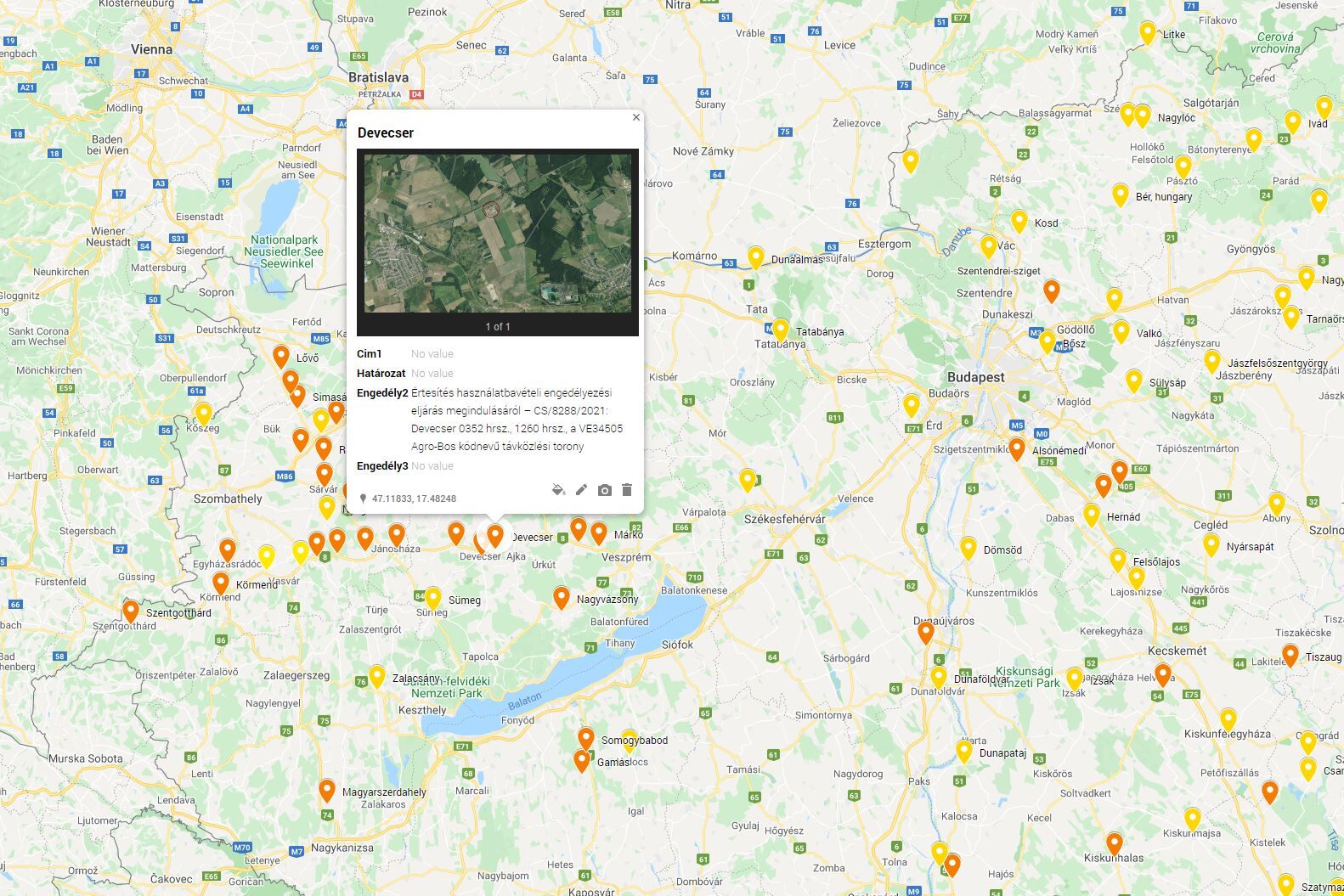Screen dimensions: 1344x896
Task: Click the orange Magyarszerdahely marker
Action: click(327, 791)
